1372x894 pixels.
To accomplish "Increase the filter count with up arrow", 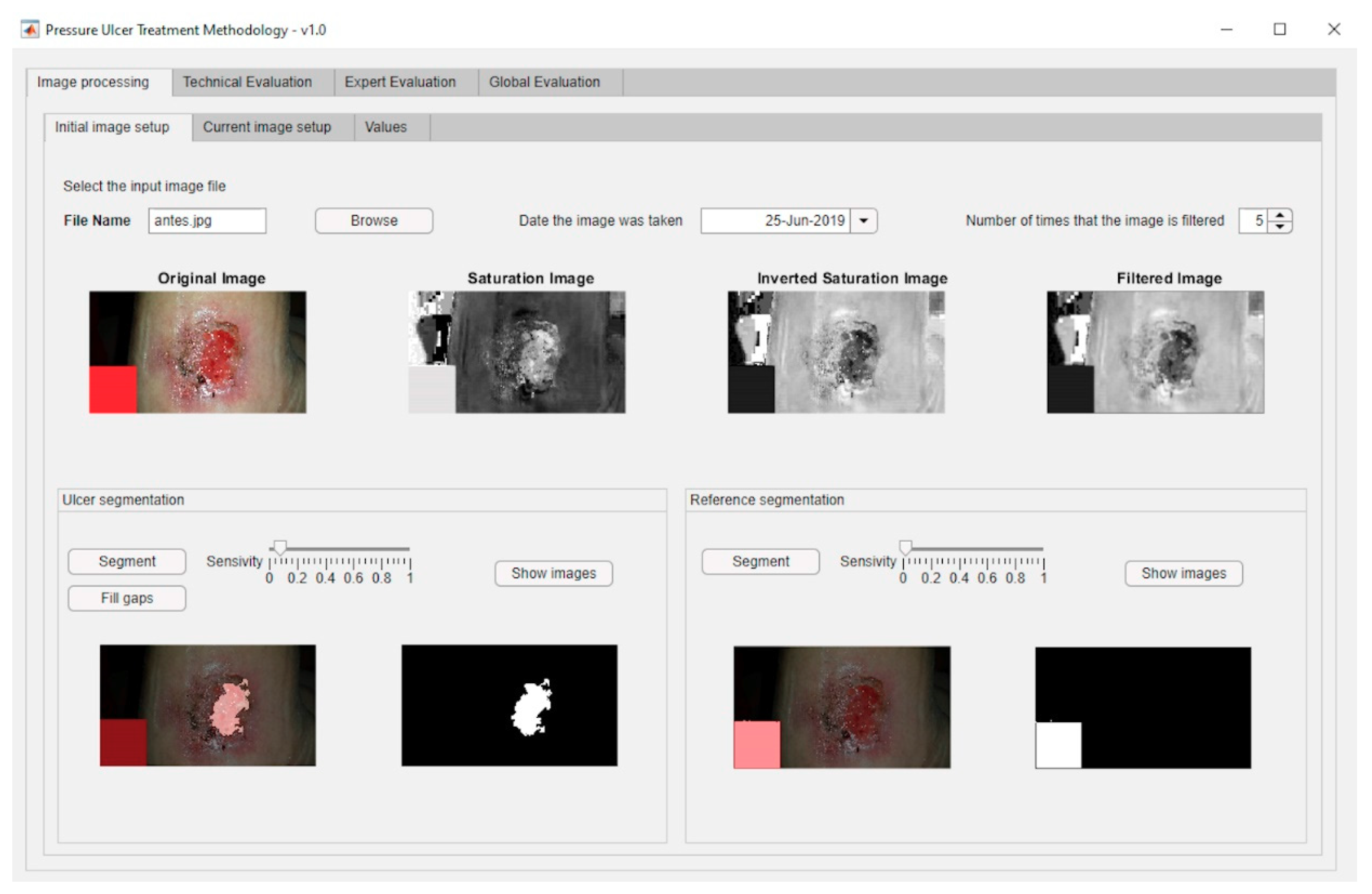I will 1280,215.
